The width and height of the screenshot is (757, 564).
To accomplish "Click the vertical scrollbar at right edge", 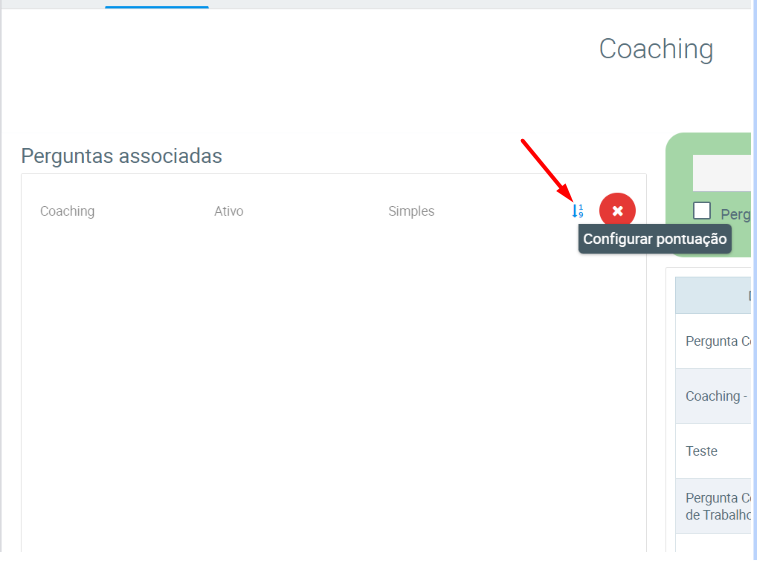I will click(753, 280).
